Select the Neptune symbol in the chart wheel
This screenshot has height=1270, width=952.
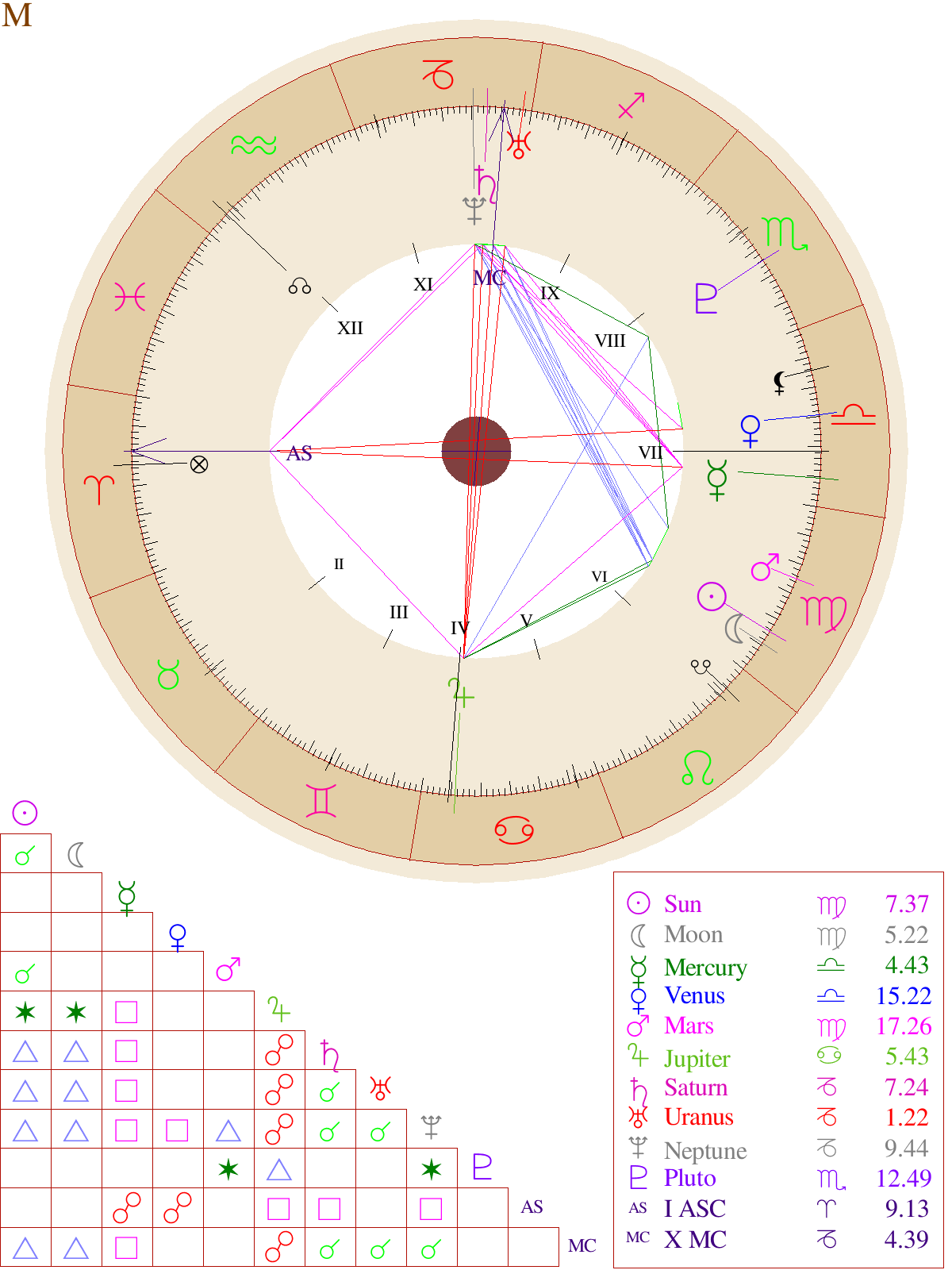pos(474,210)
